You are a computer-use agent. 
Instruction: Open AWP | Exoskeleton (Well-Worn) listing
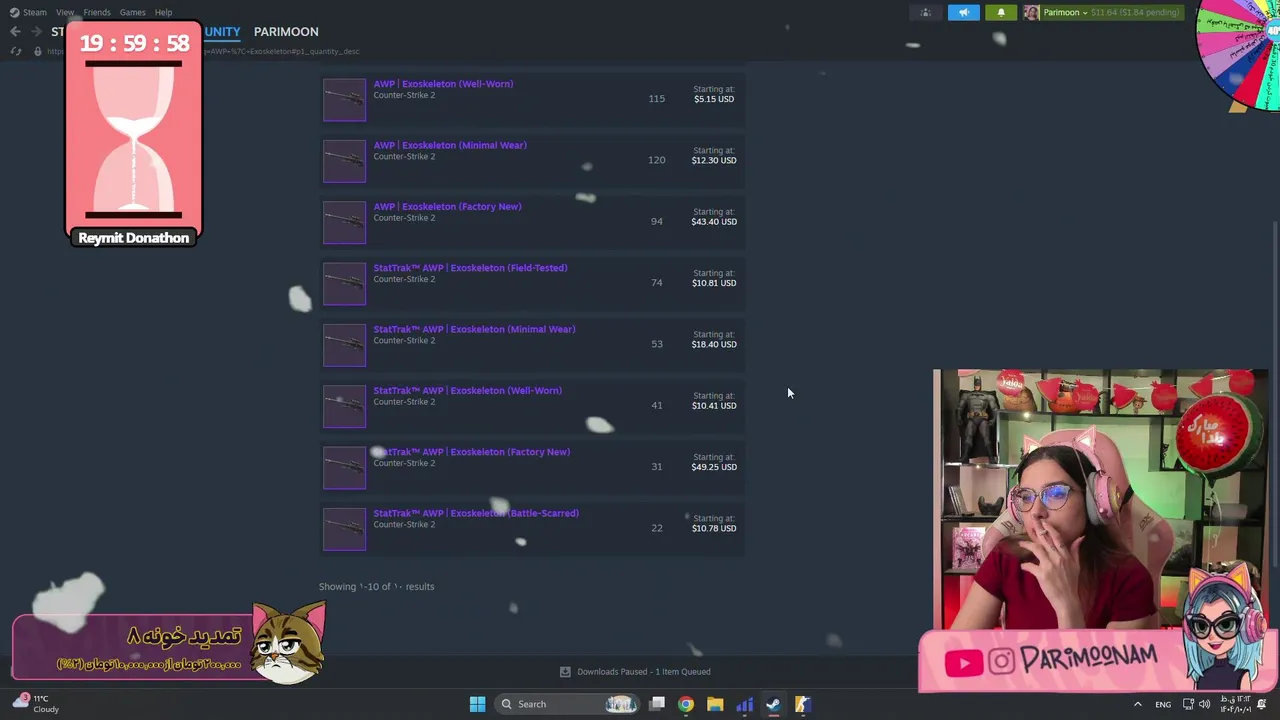pos(443,84)
